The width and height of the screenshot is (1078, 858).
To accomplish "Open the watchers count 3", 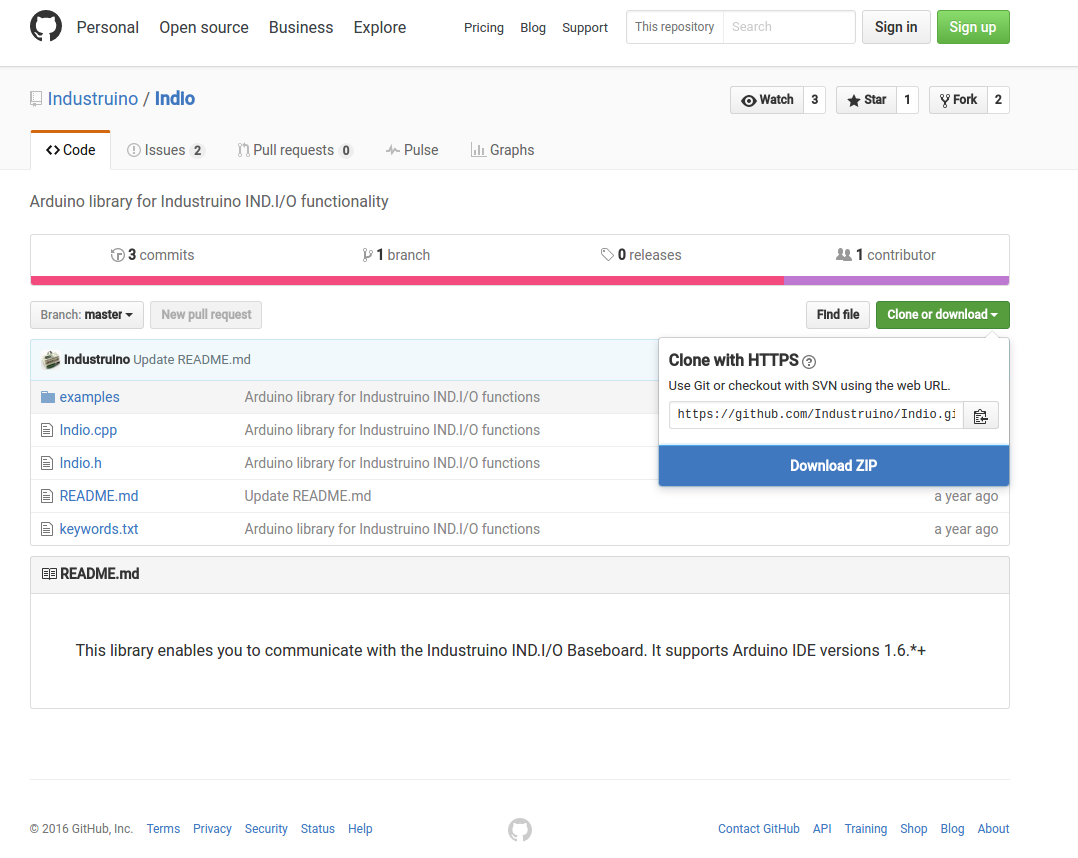I will 815,100.
